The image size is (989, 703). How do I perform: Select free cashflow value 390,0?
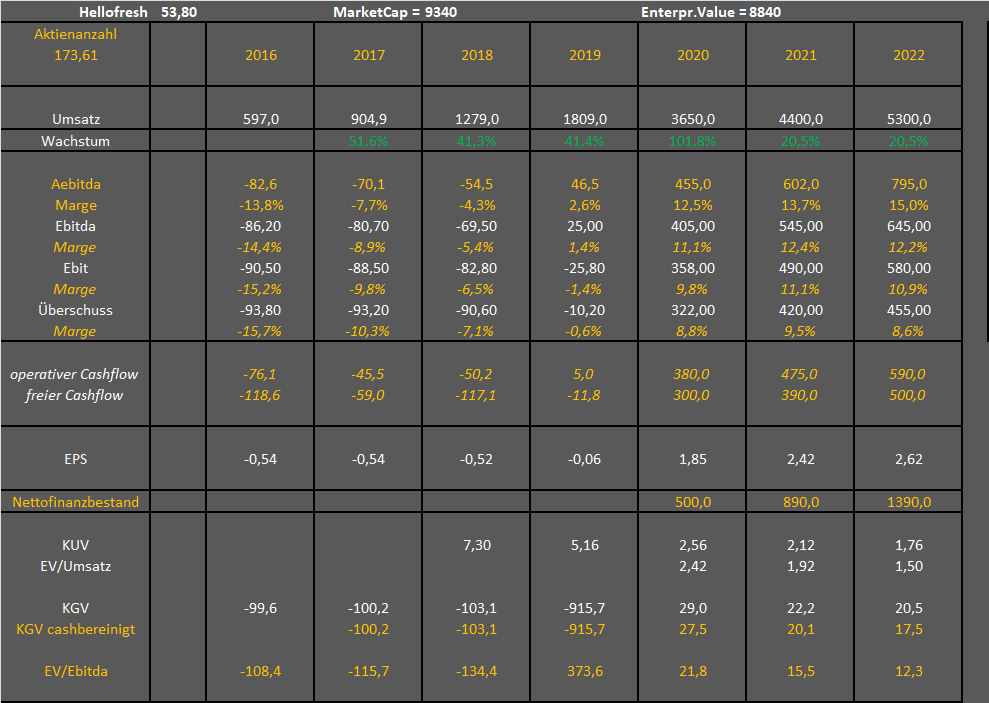click(799, 395)
